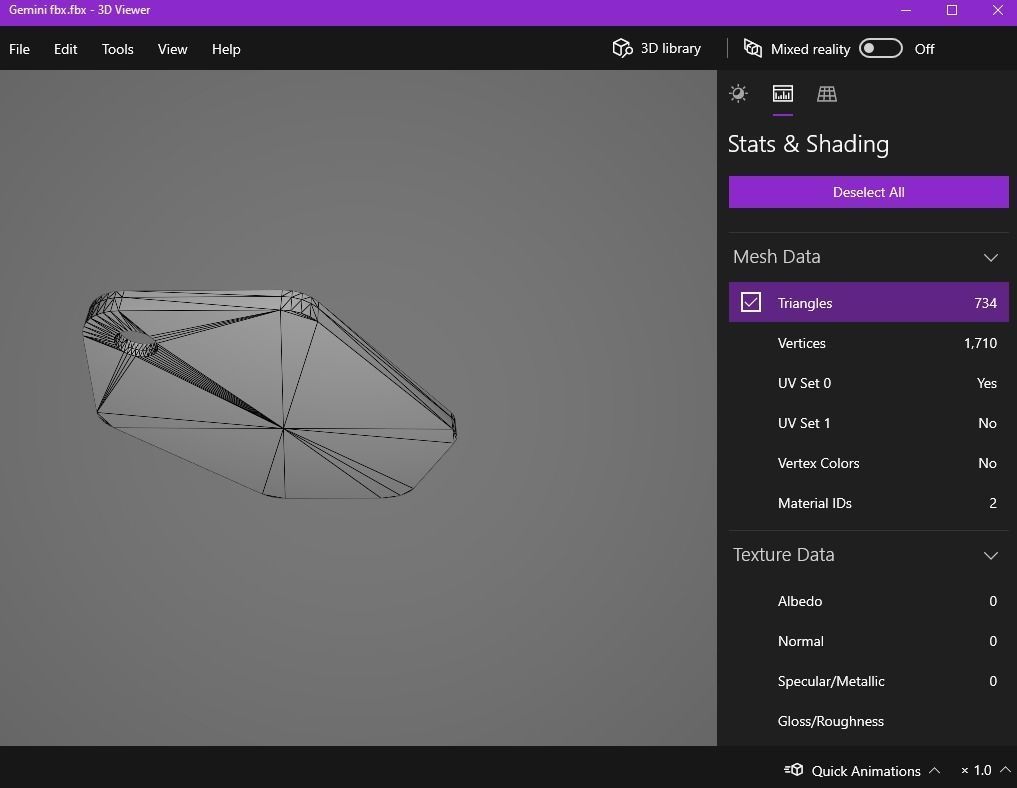Minimize the 3D Viewer window
This screenshot has height=788, width=1017.
tap(906, 10)
